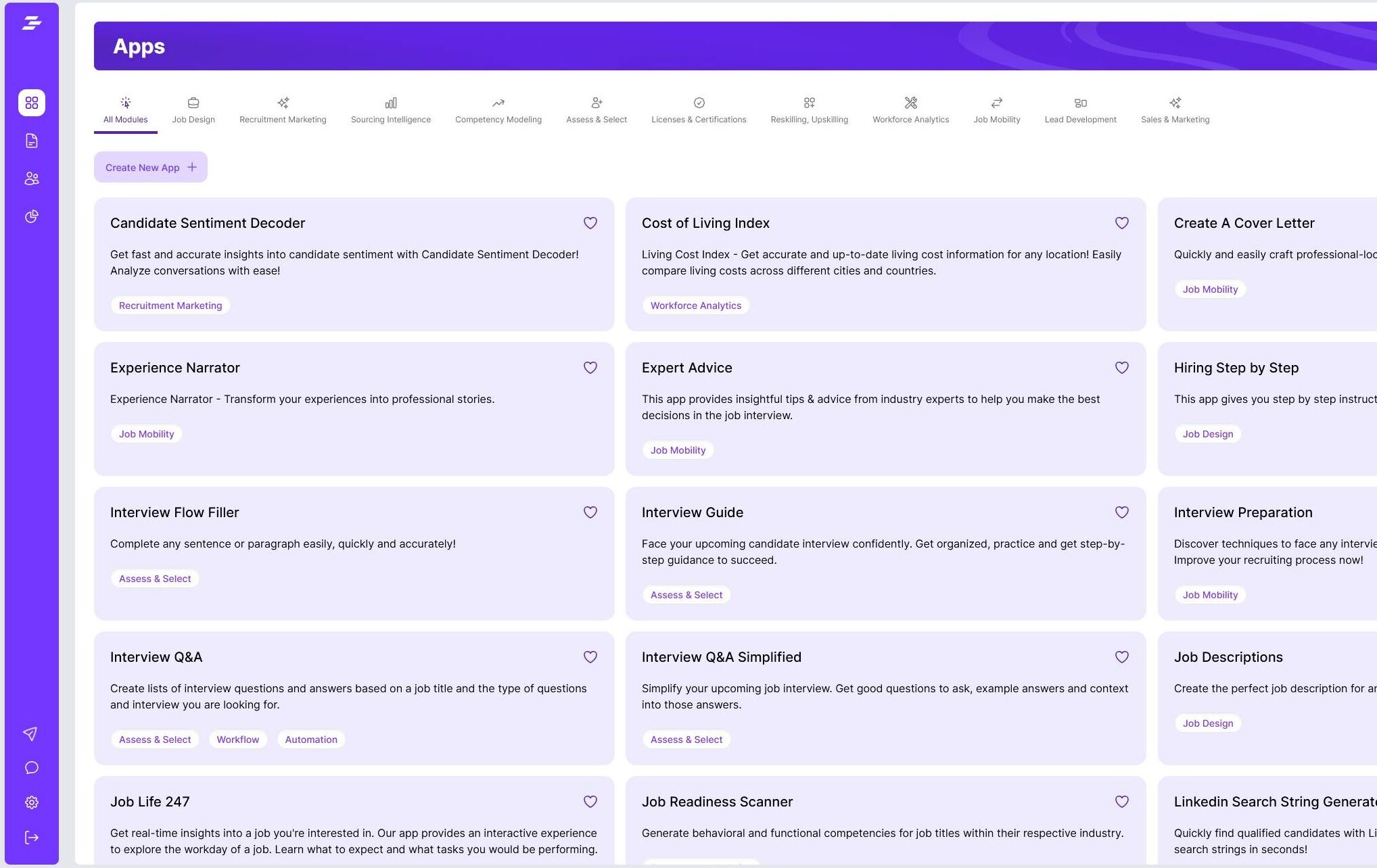Screen dimensions: 1377x868
Task: Favorite the Interview Guide app
Action: coord(1121,512)
